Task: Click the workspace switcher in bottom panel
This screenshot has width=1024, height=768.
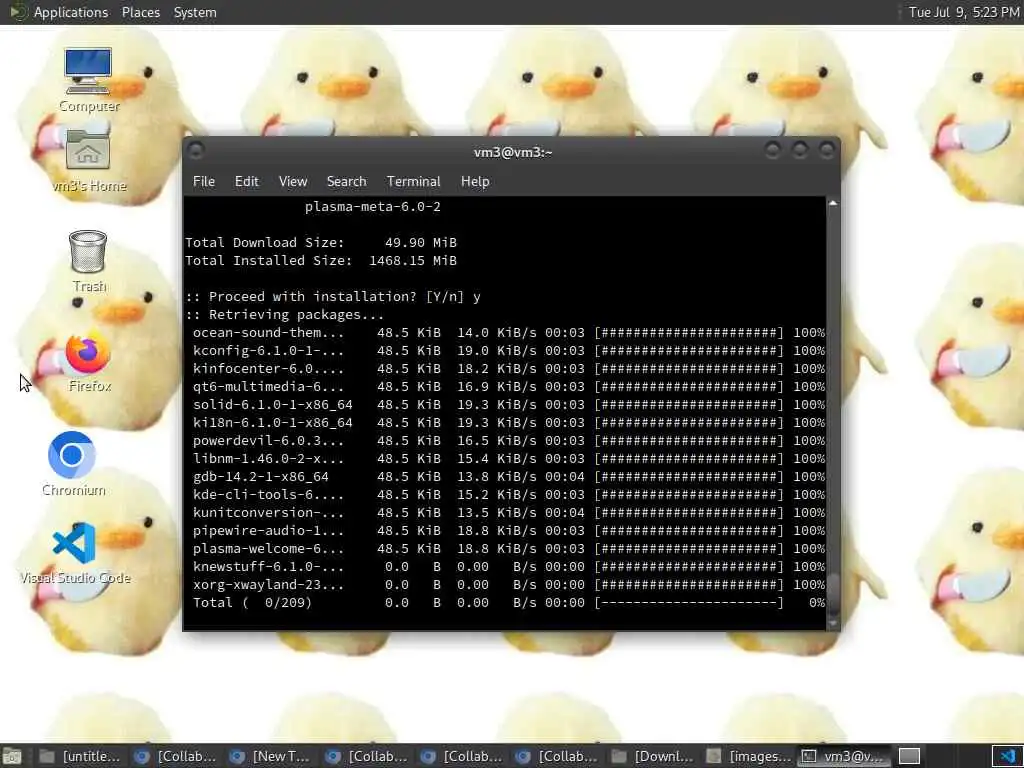Action: click(909, 757)
